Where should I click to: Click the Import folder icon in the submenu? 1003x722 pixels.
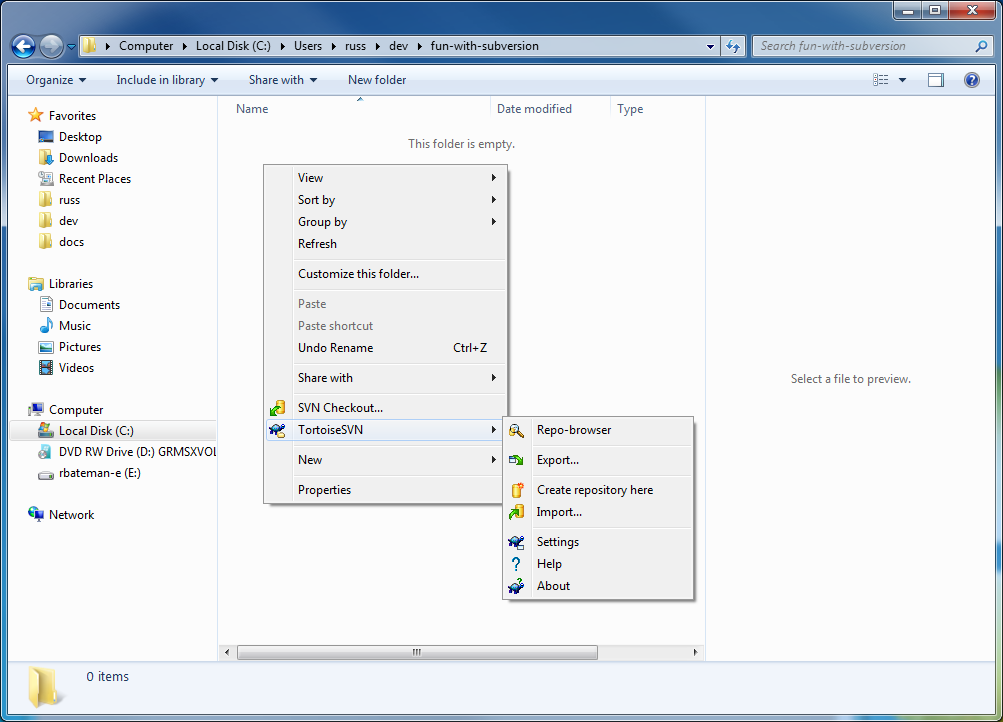516,512
